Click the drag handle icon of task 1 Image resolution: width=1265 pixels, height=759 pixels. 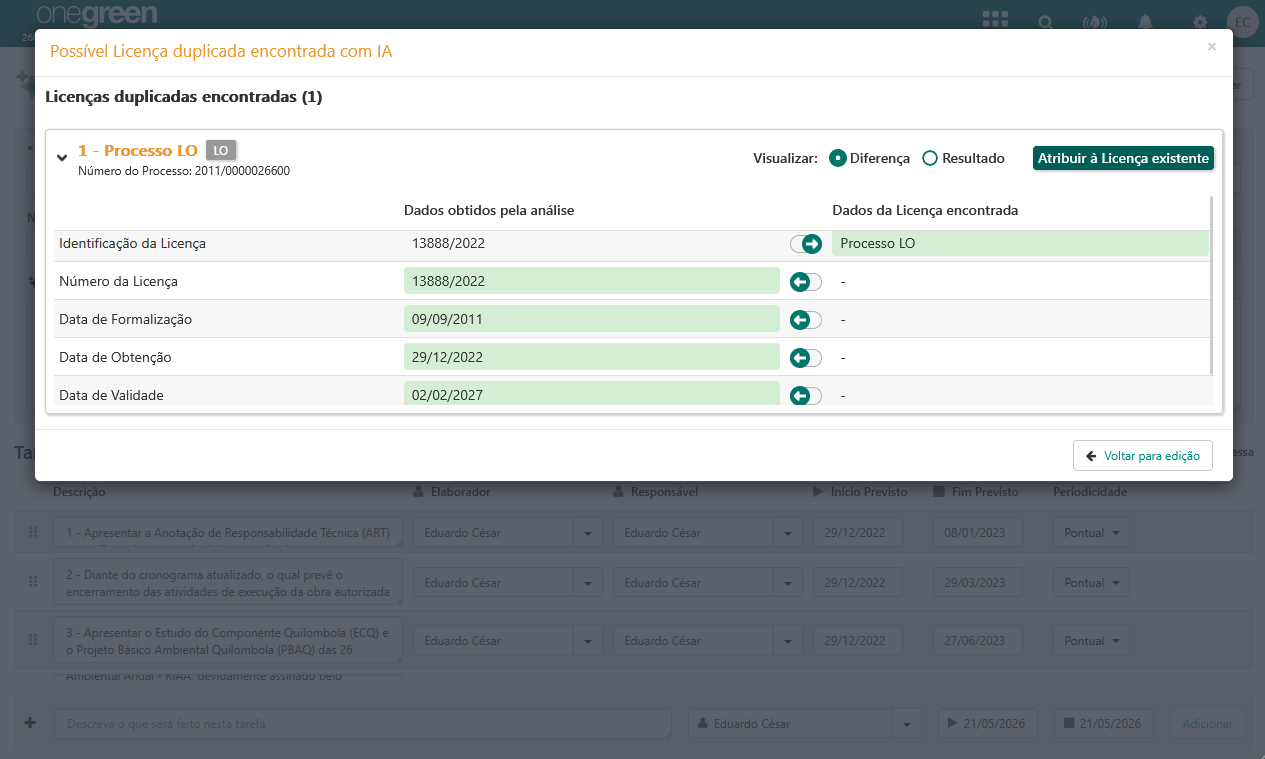(32, 533)
